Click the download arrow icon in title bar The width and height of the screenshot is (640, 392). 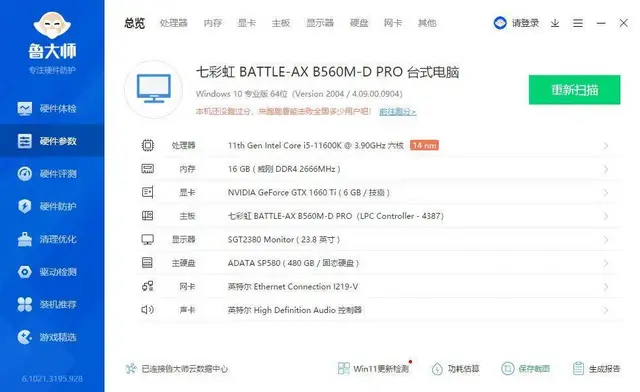[x=555, y=23]
